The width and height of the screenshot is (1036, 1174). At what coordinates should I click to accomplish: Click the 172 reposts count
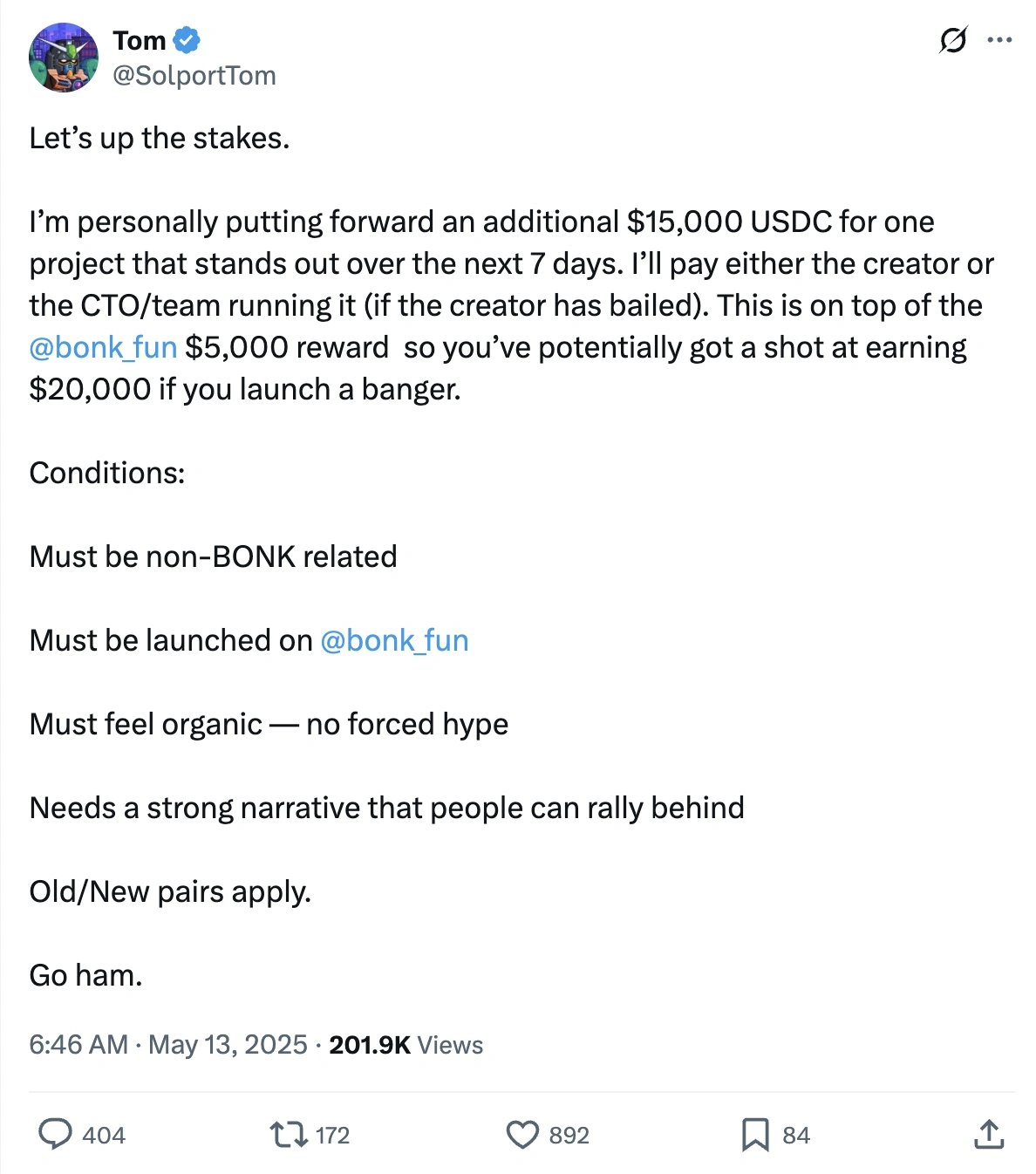332,1135
